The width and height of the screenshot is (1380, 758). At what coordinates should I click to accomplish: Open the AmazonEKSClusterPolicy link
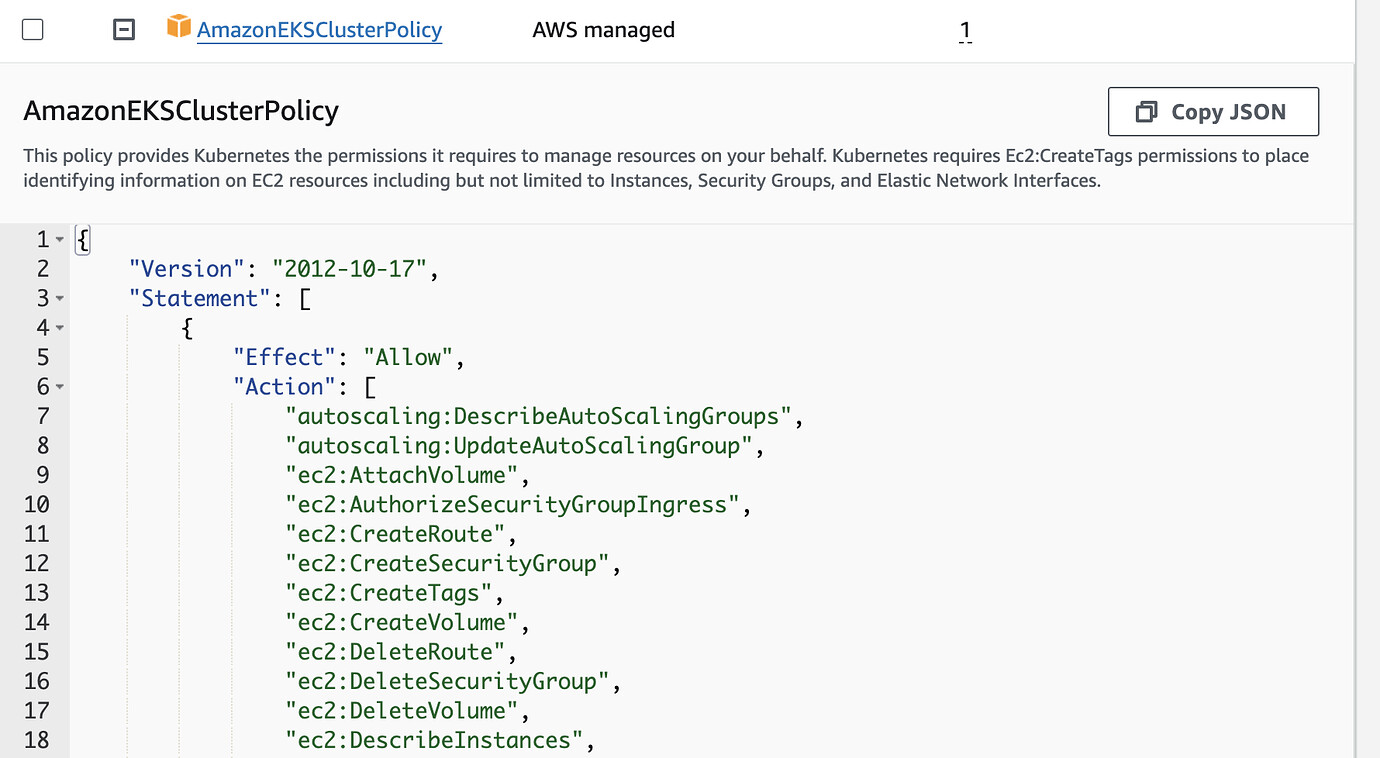click(x=319, y=30)
